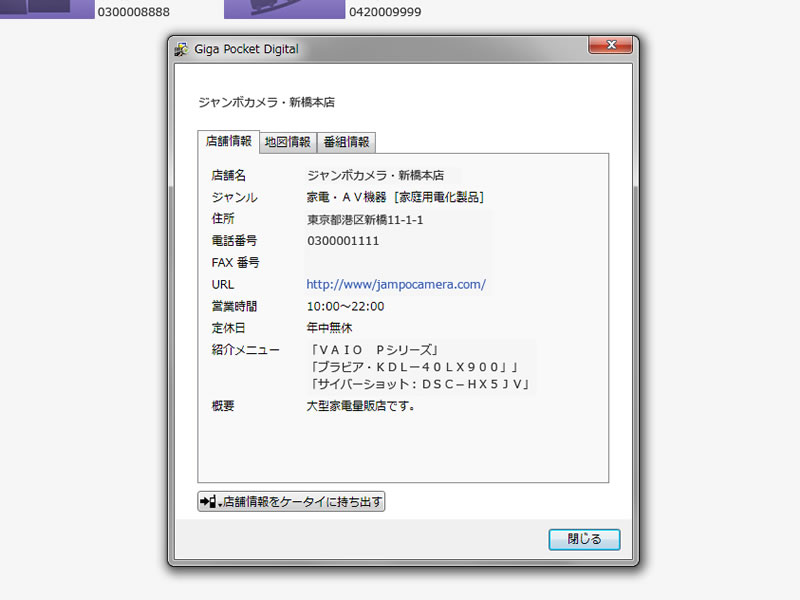The width and height of the screenshot is (800, 600).
Task: Click the 店舗名 field label
Action: coord(229,176)
